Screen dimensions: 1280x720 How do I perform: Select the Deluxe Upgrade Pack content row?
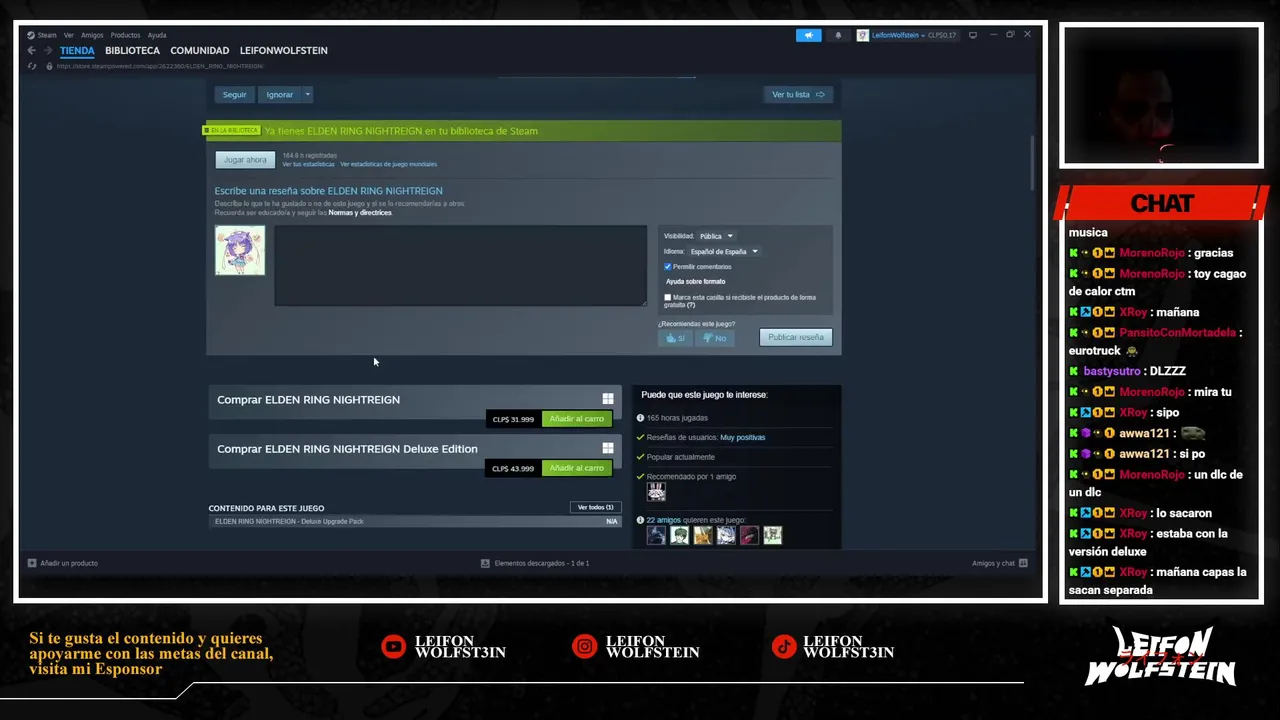coord(415,521)
